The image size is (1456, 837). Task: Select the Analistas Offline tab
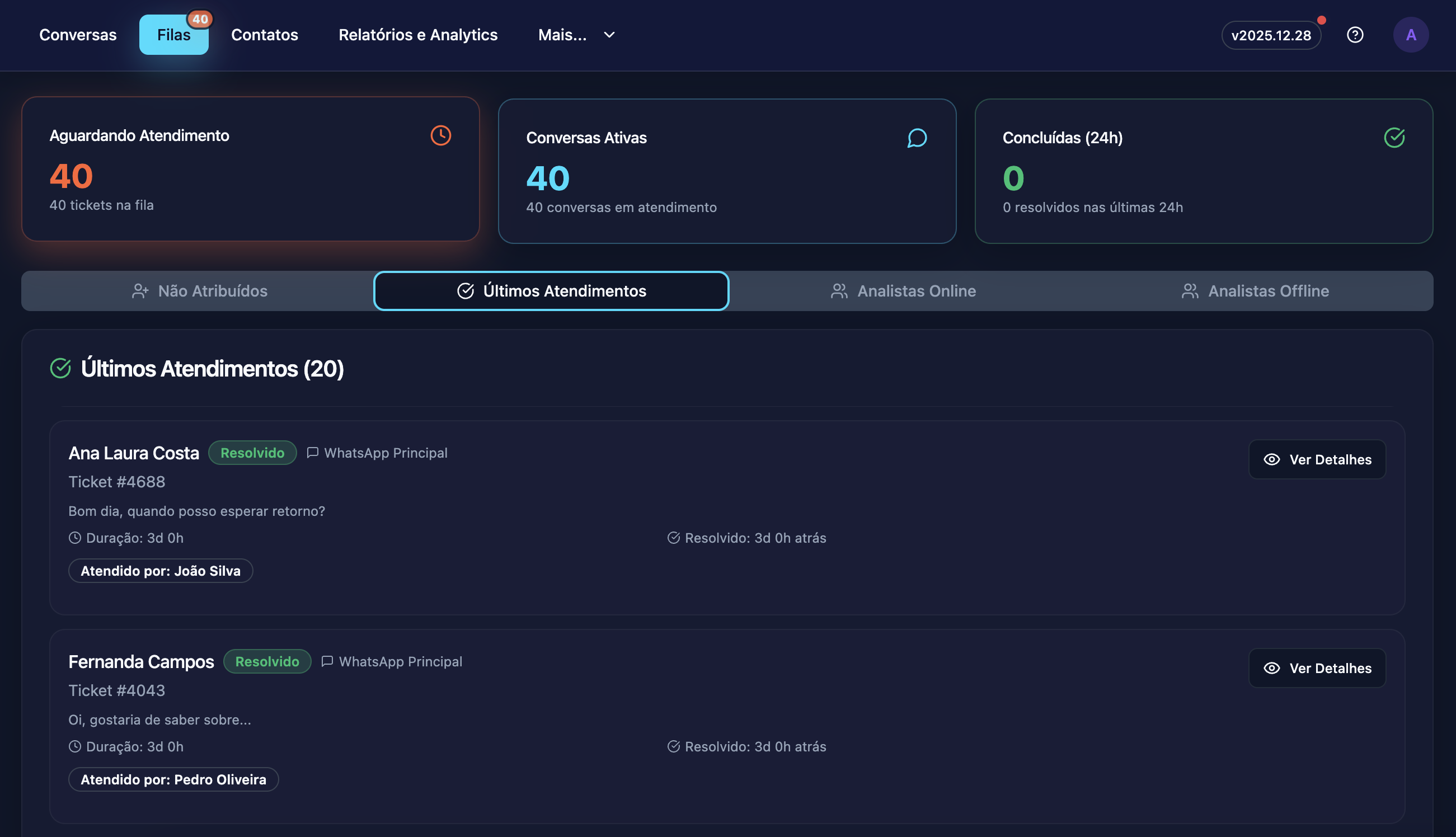1255,291
